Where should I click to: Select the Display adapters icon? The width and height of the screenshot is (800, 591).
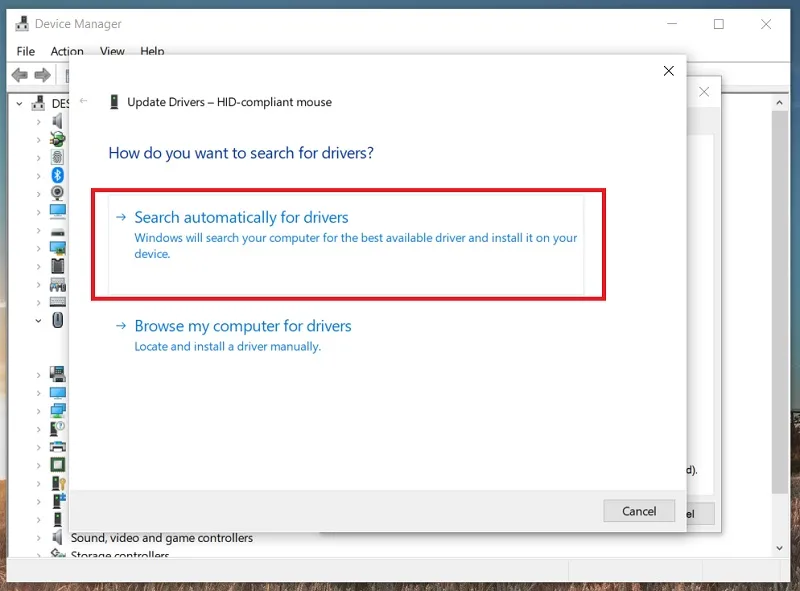coord(58,248)
